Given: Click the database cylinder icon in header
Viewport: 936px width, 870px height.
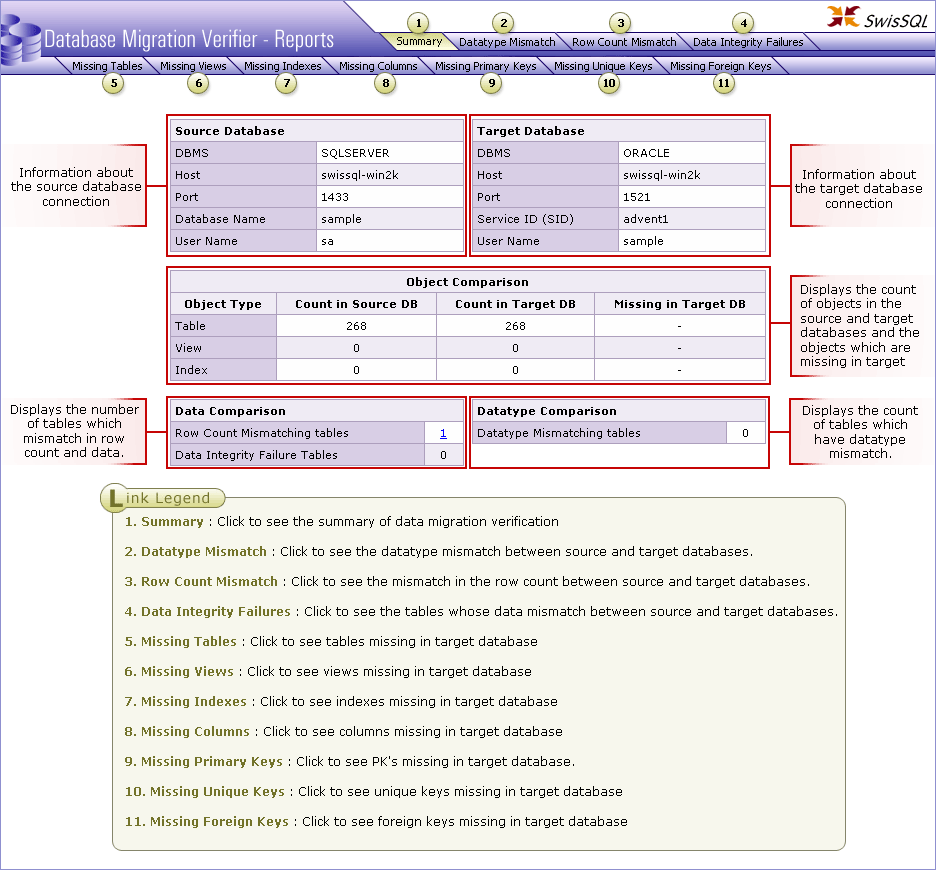Looking at the screenshot, I should pyautogui.click(x=20, y=39).
